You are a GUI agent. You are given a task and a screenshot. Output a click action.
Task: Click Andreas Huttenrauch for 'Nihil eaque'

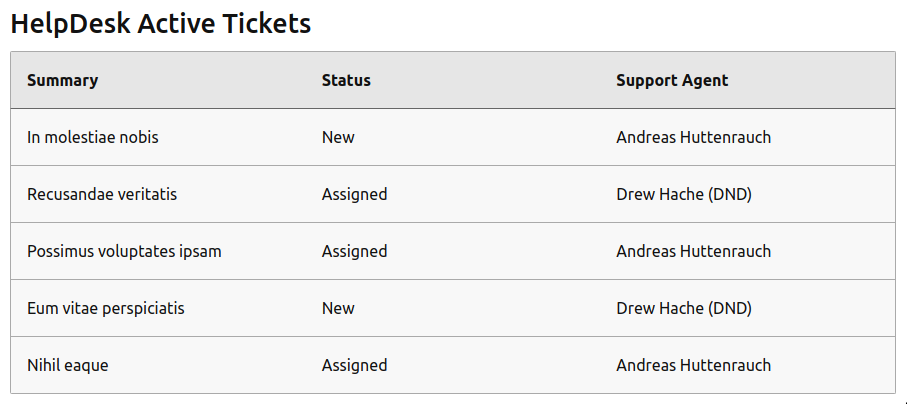click(x=694, y=365)
